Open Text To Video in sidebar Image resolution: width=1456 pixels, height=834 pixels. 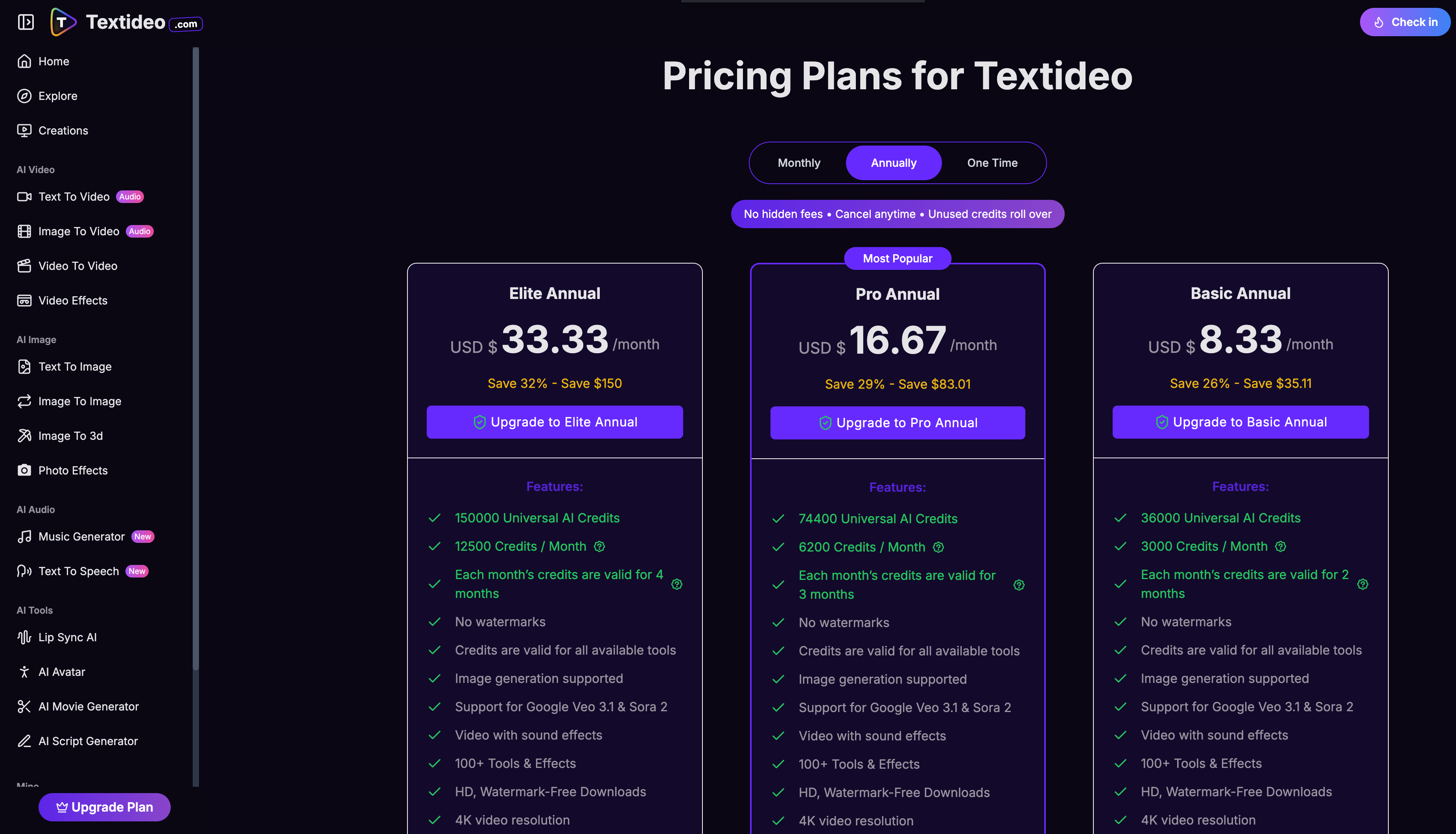(x=74, y=197)
